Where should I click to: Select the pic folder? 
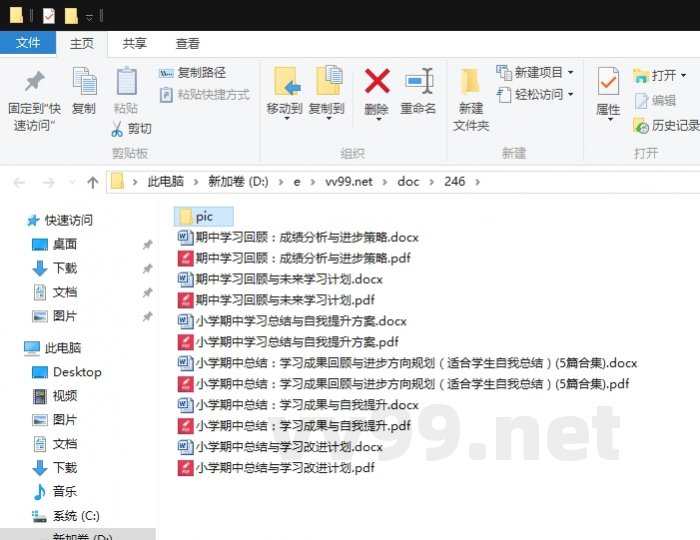204,216
